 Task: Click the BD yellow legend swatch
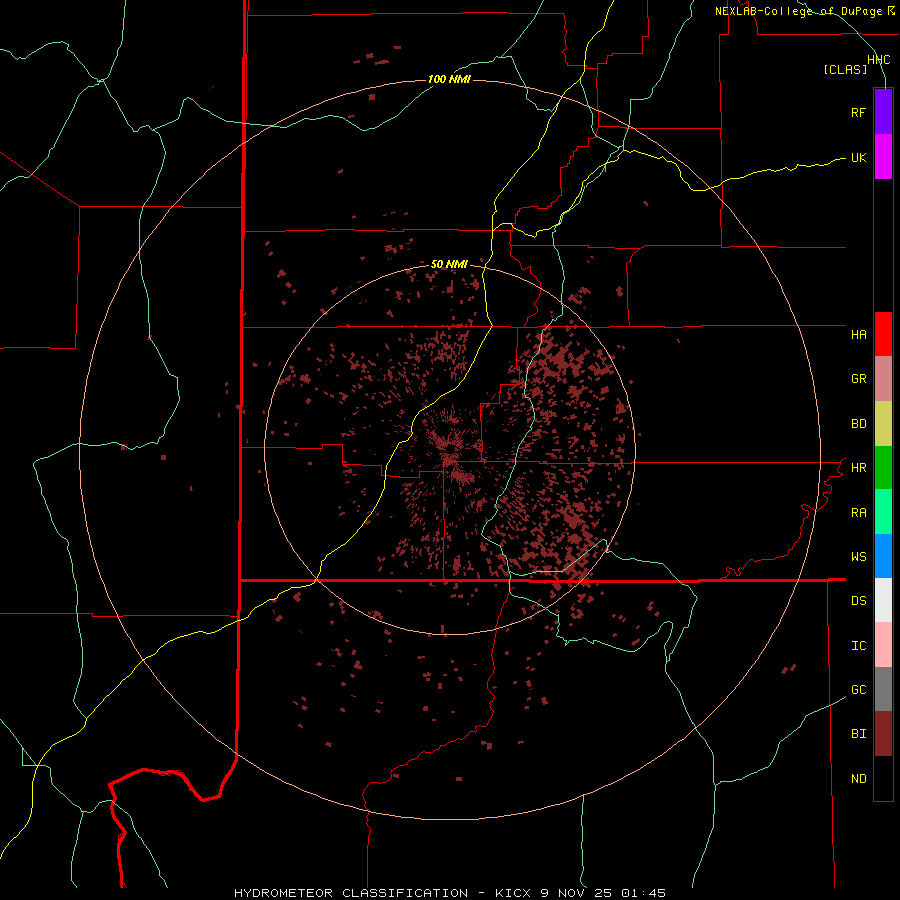pos(883,424)
